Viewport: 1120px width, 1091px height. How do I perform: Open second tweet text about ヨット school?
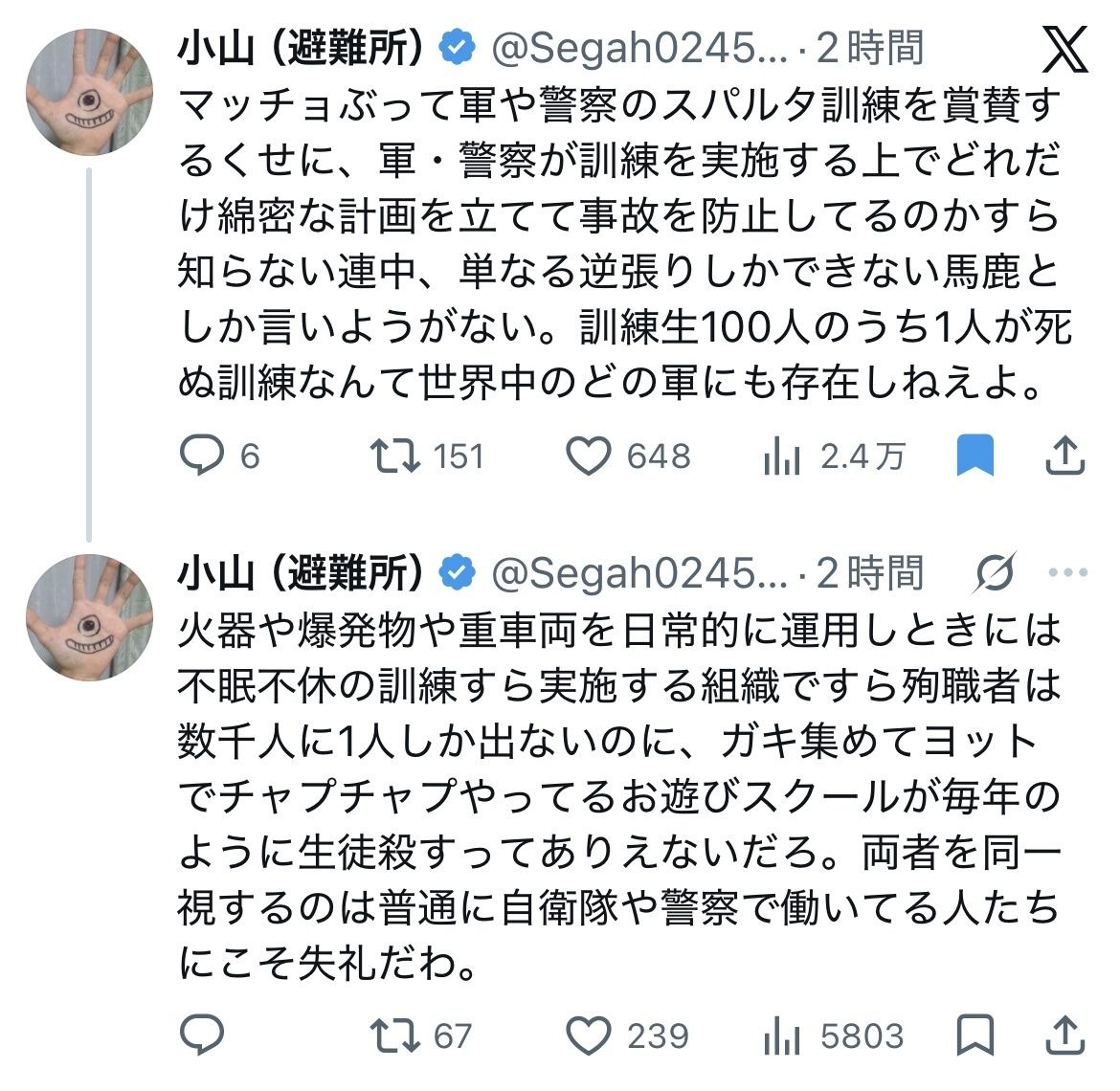click(617, 794)
